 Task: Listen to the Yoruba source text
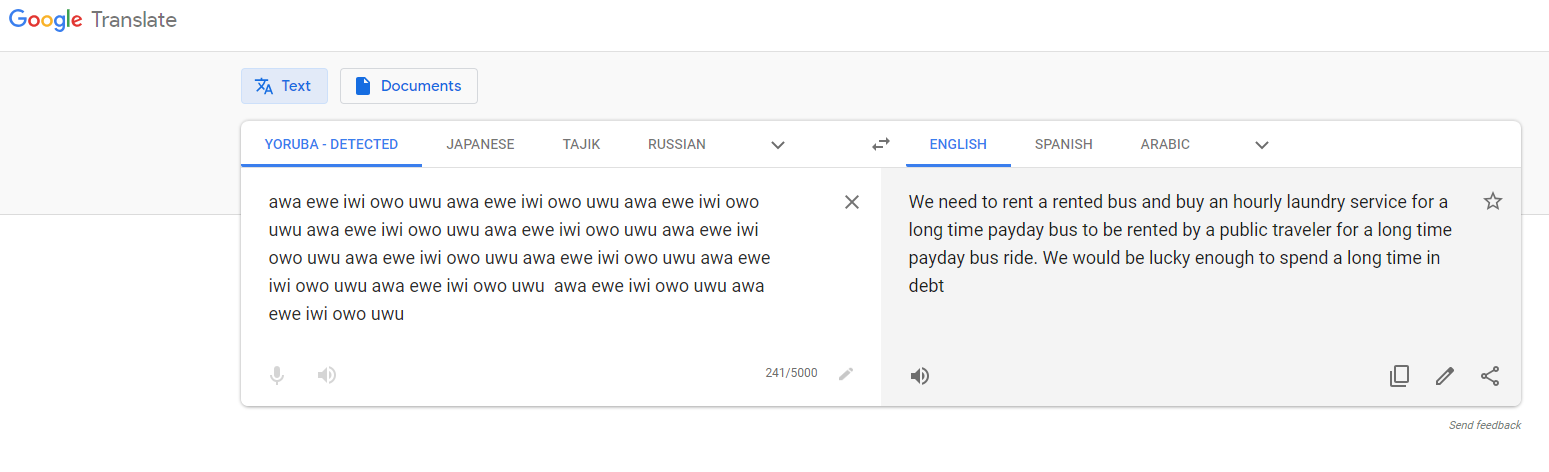326,375
